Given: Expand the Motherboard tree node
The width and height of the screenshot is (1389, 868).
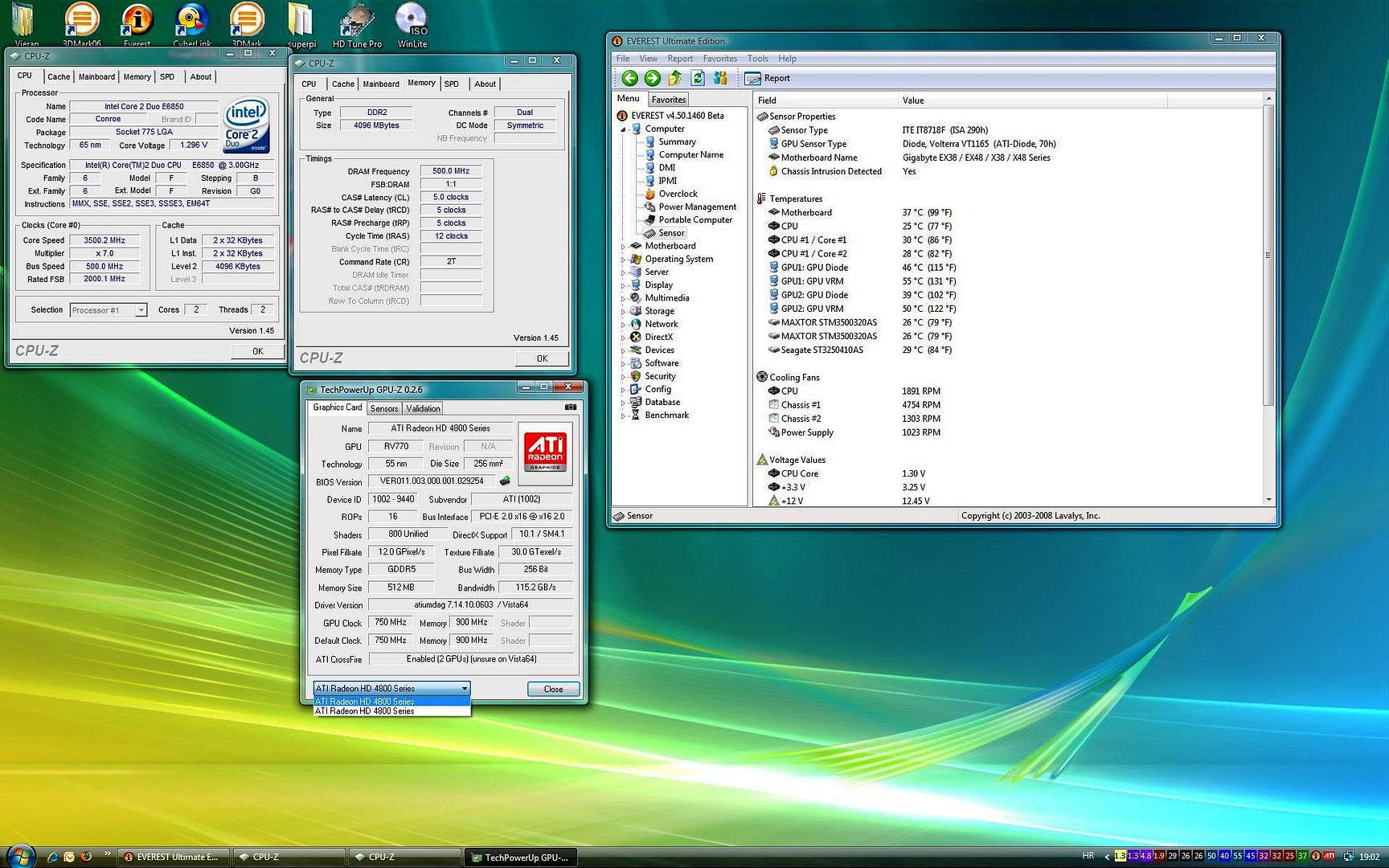Looking at the screenshot, I should click(x=622, y=246).
